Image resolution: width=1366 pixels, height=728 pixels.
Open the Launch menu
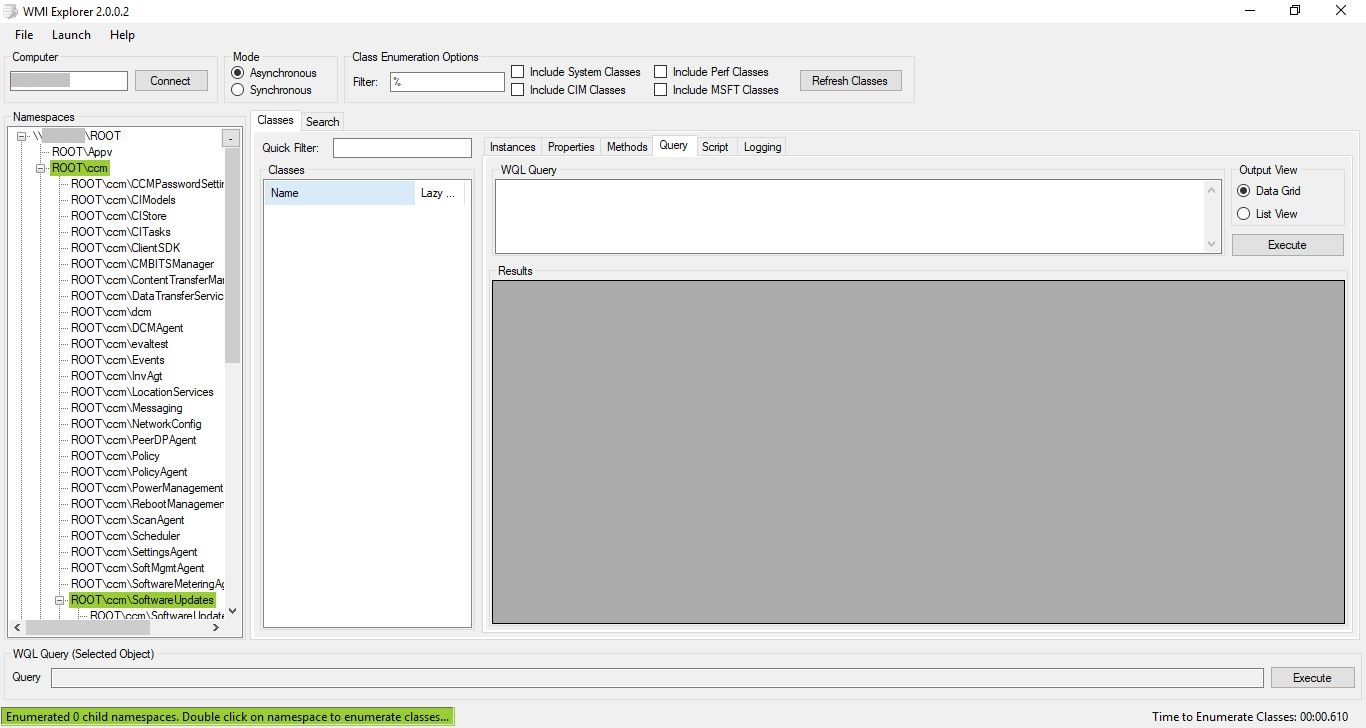coord(71,34)
